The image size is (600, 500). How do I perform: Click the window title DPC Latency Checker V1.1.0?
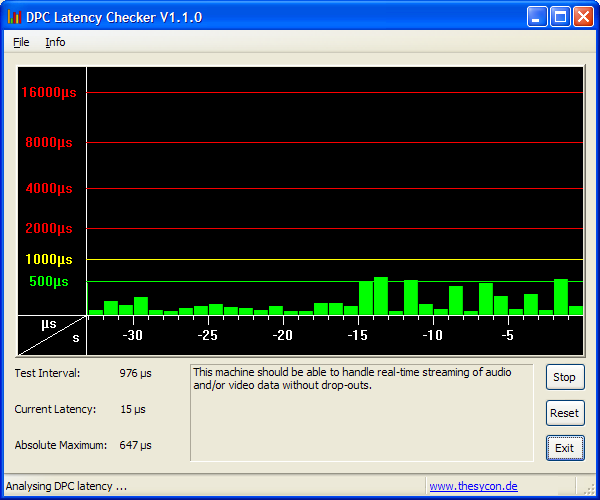pos(114,17)
